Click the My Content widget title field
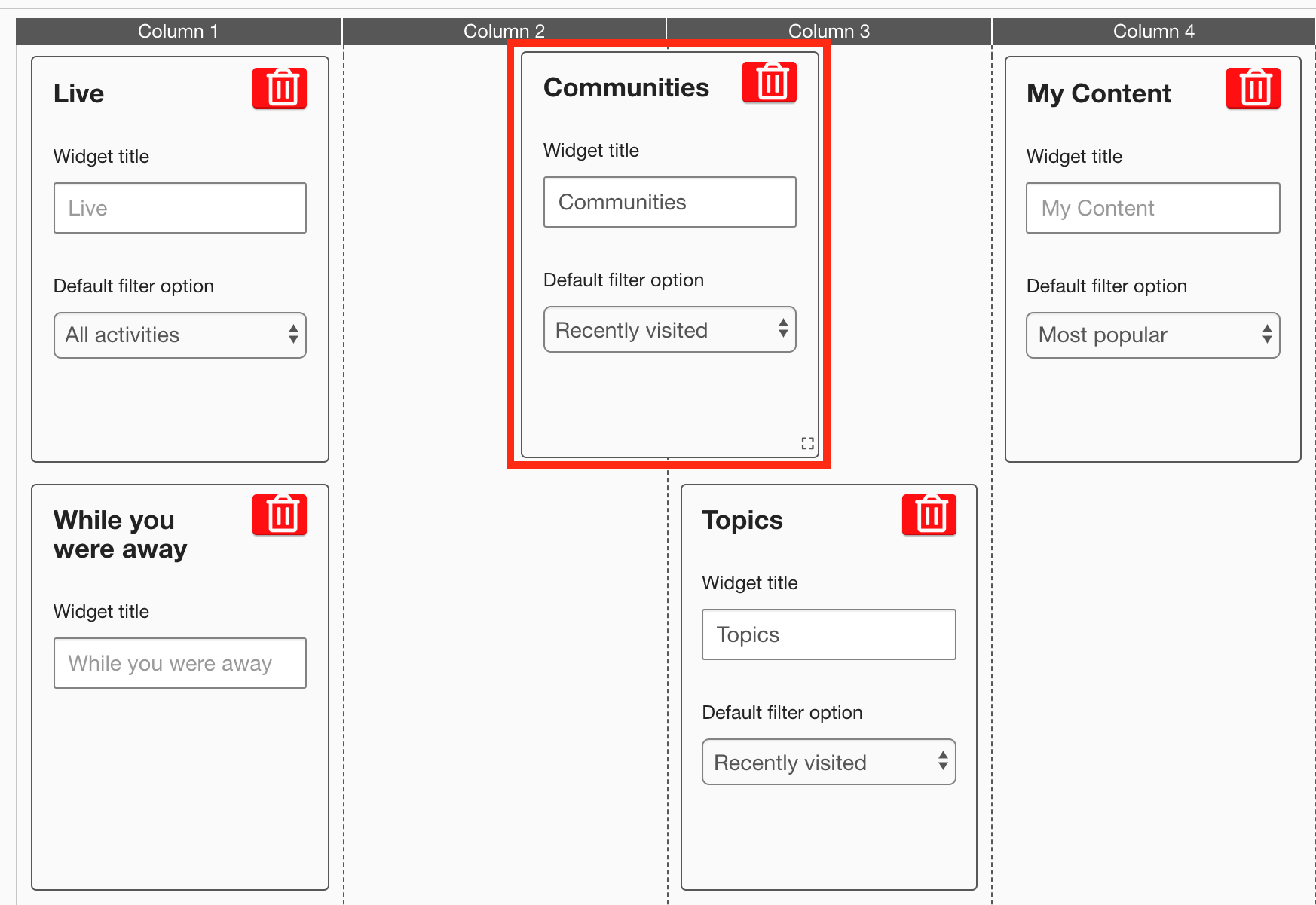1316x905 pixels. tap(1152, 208)
